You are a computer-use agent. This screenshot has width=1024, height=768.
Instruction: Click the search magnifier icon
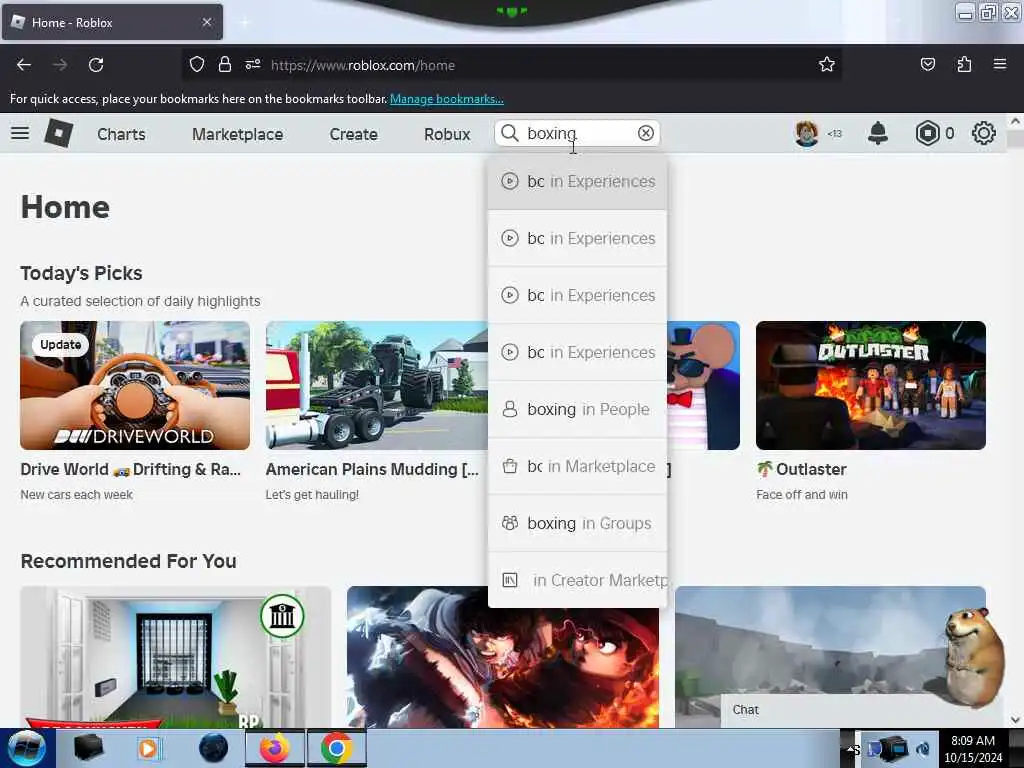click(509, 133)
